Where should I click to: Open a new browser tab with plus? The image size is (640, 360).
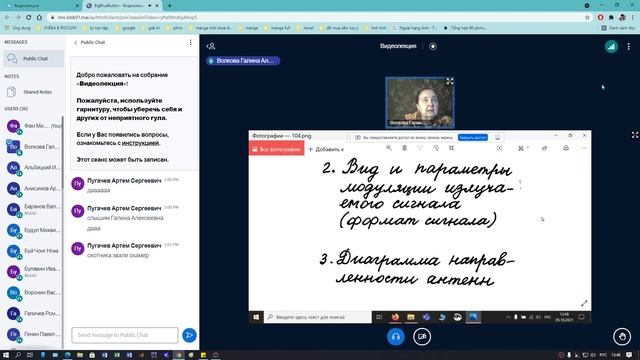169,6
